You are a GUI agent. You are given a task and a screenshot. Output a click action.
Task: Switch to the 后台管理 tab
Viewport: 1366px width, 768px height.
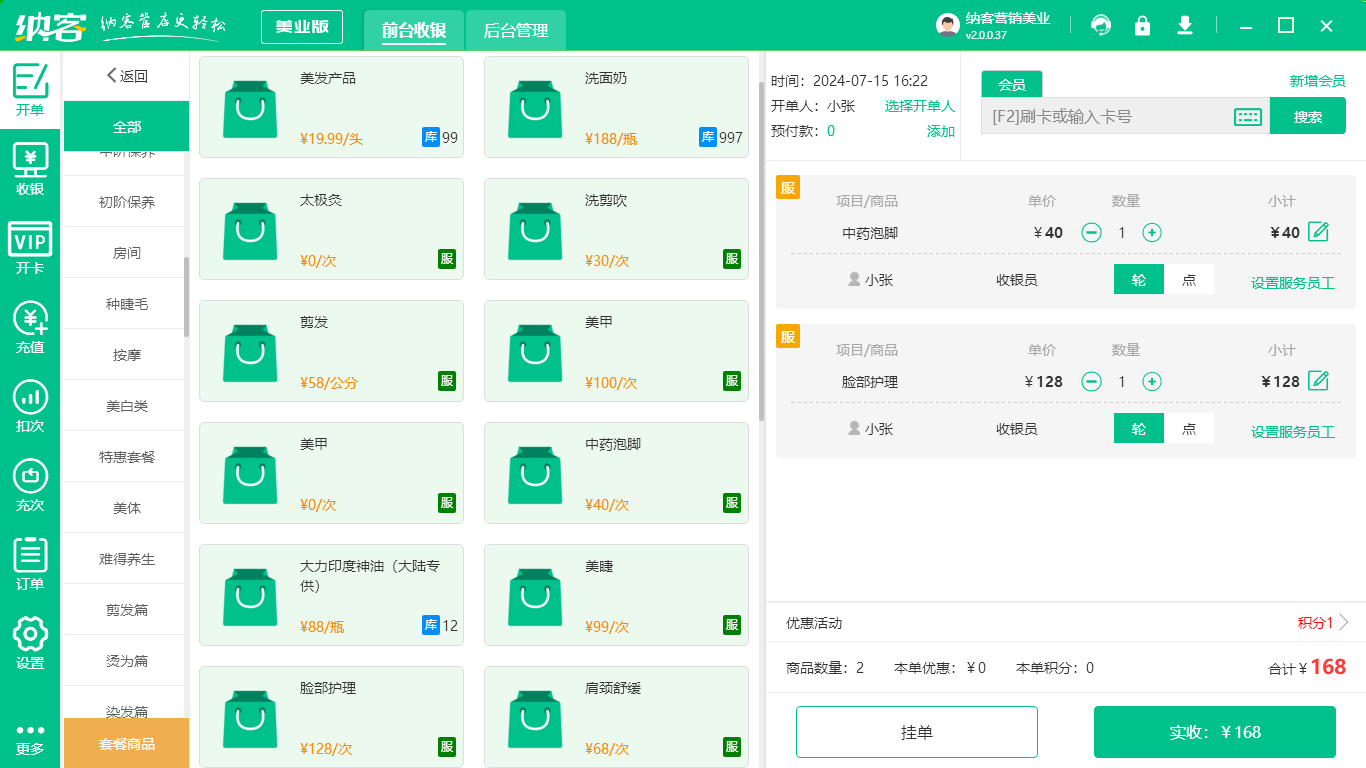(x=518, y=30)
